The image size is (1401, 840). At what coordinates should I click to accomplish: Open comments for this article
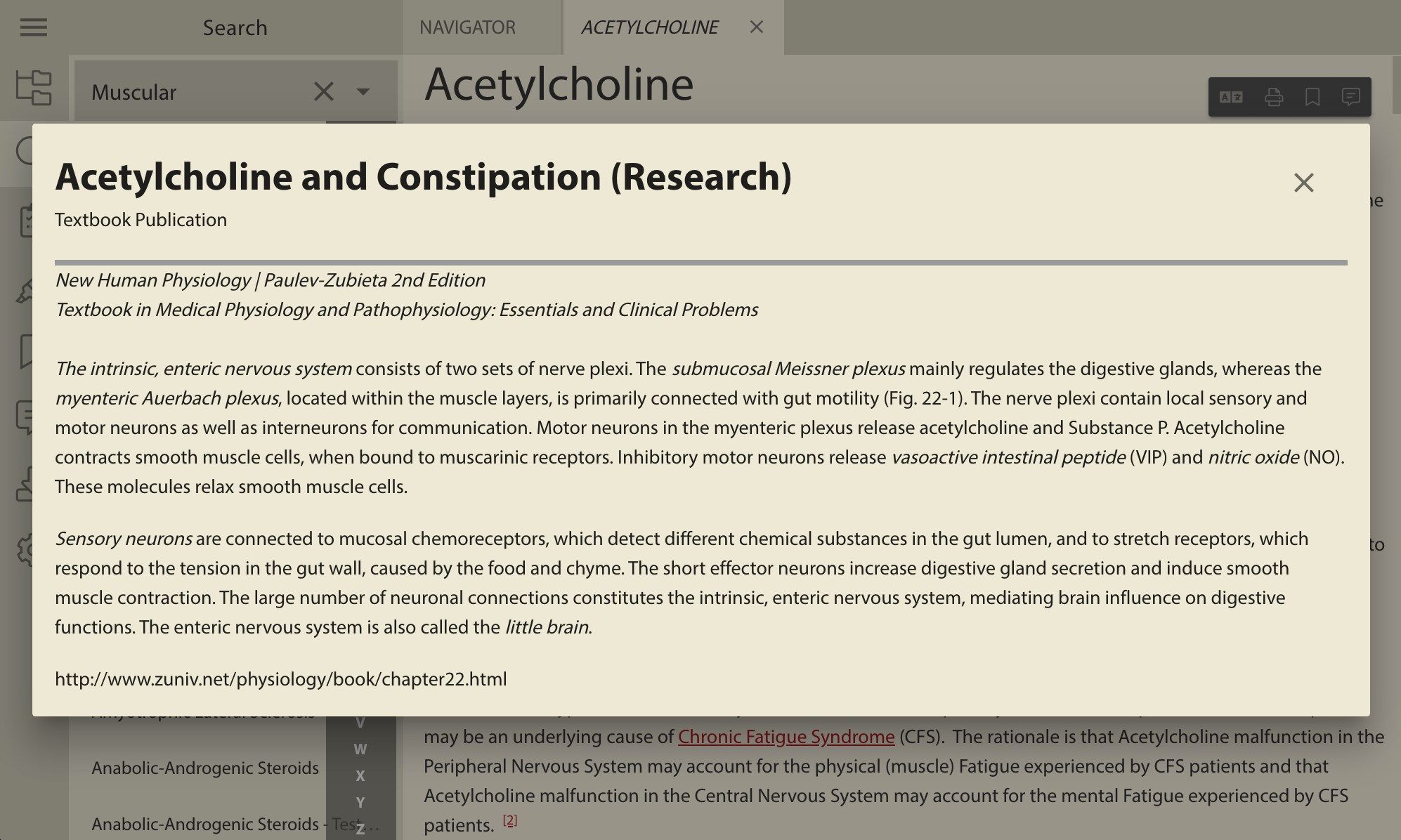pyautogui.click(x=1350, y=97)
